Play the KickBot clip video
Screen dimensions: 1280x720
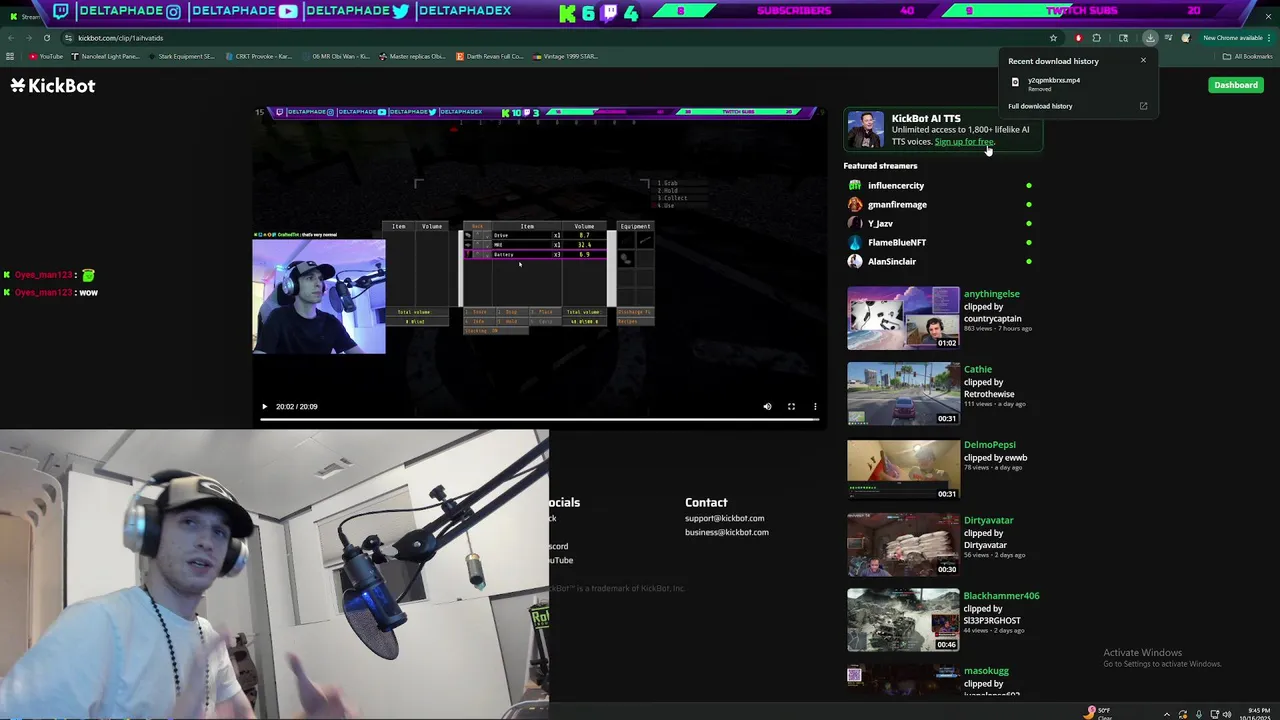pyautogui.click(x=264, y=406)
